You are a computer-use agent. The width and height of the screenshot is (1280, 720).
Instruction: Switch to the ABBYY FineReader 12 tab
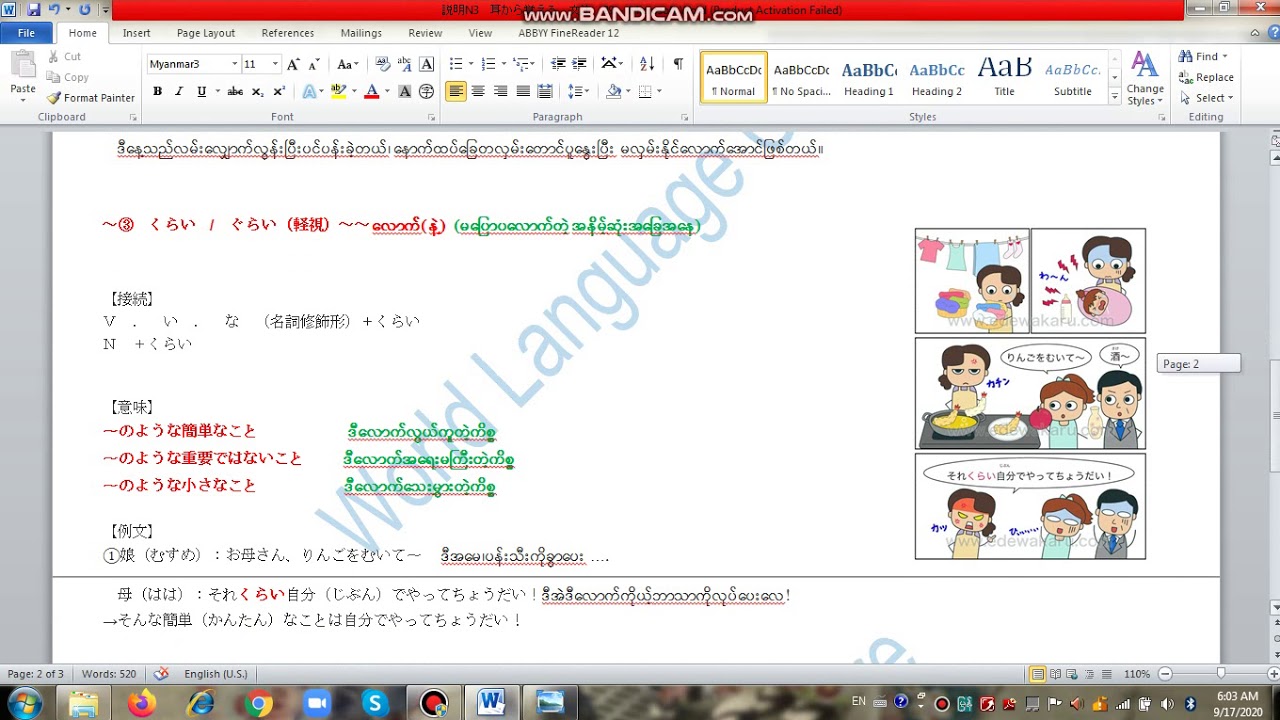[569, 33]
